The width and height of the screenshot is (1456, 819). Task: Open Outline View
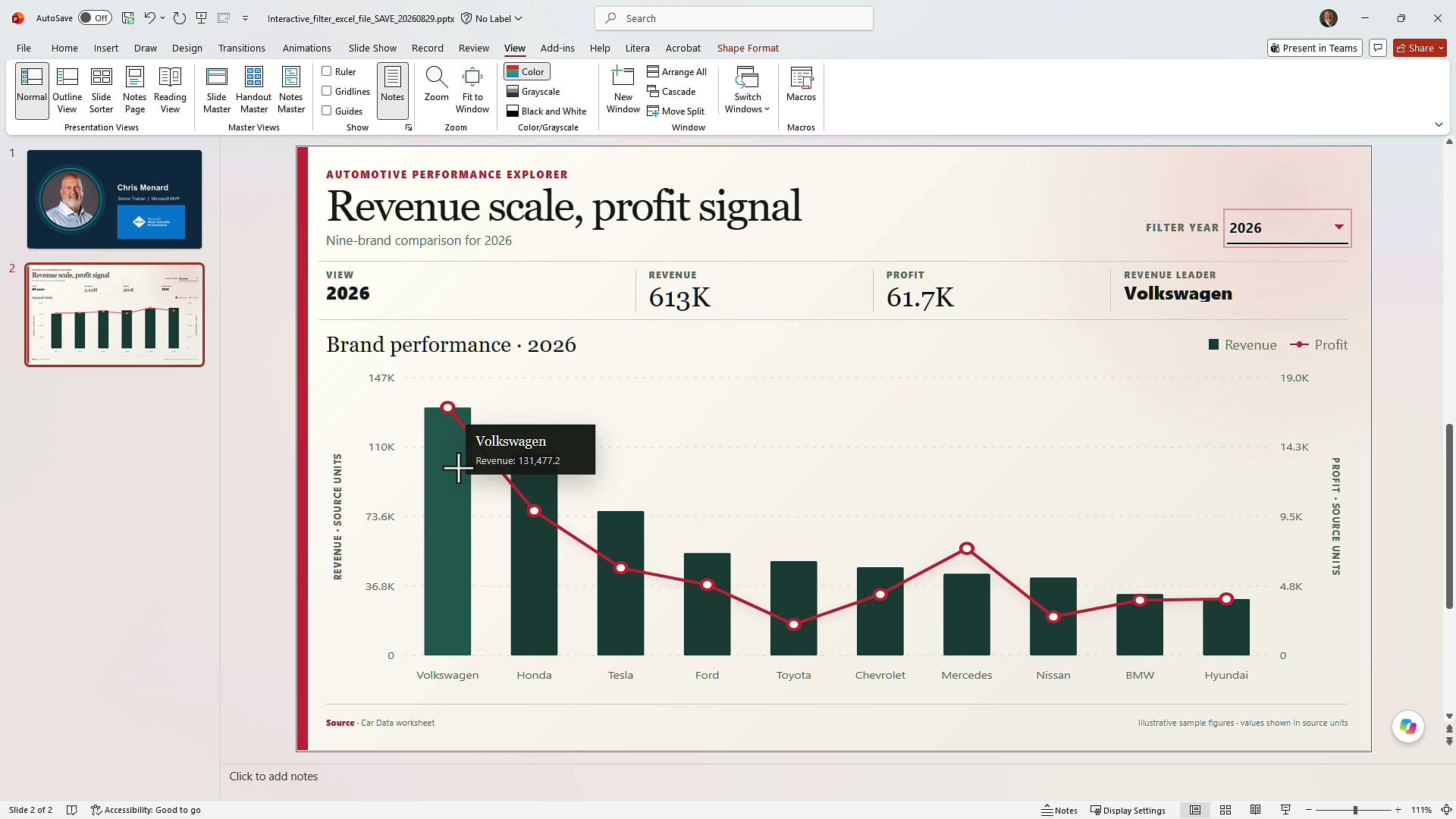tap(67, 90)
